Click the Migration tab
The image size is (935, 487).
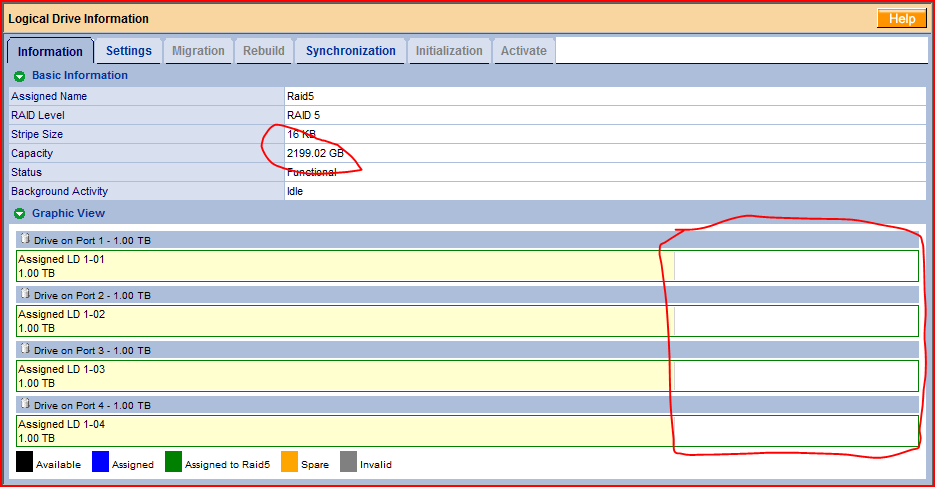pyautogui.click(x=198, y=51)
